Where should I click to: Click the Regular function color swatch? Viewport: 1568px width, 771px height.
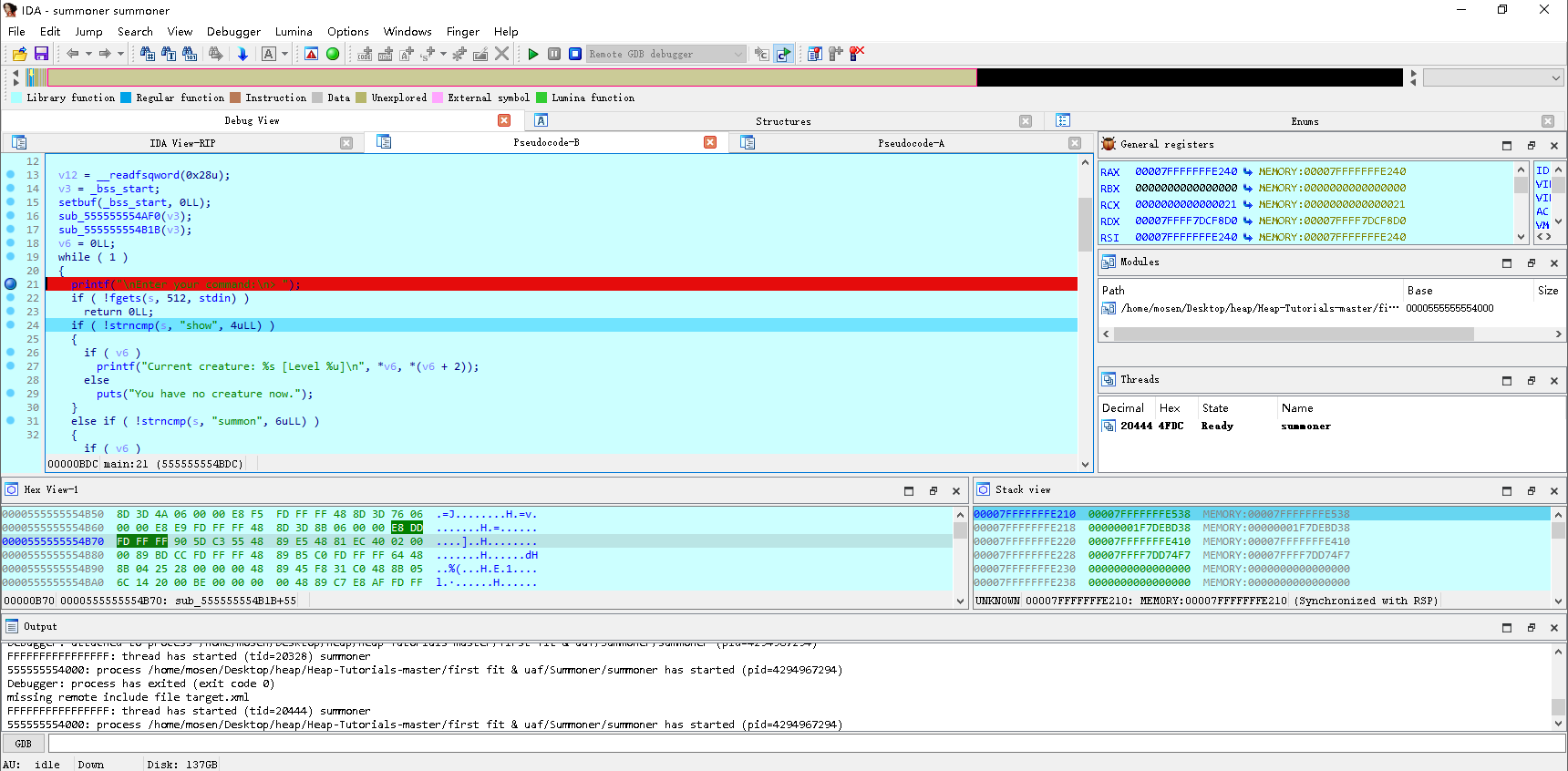pos(126,98)
